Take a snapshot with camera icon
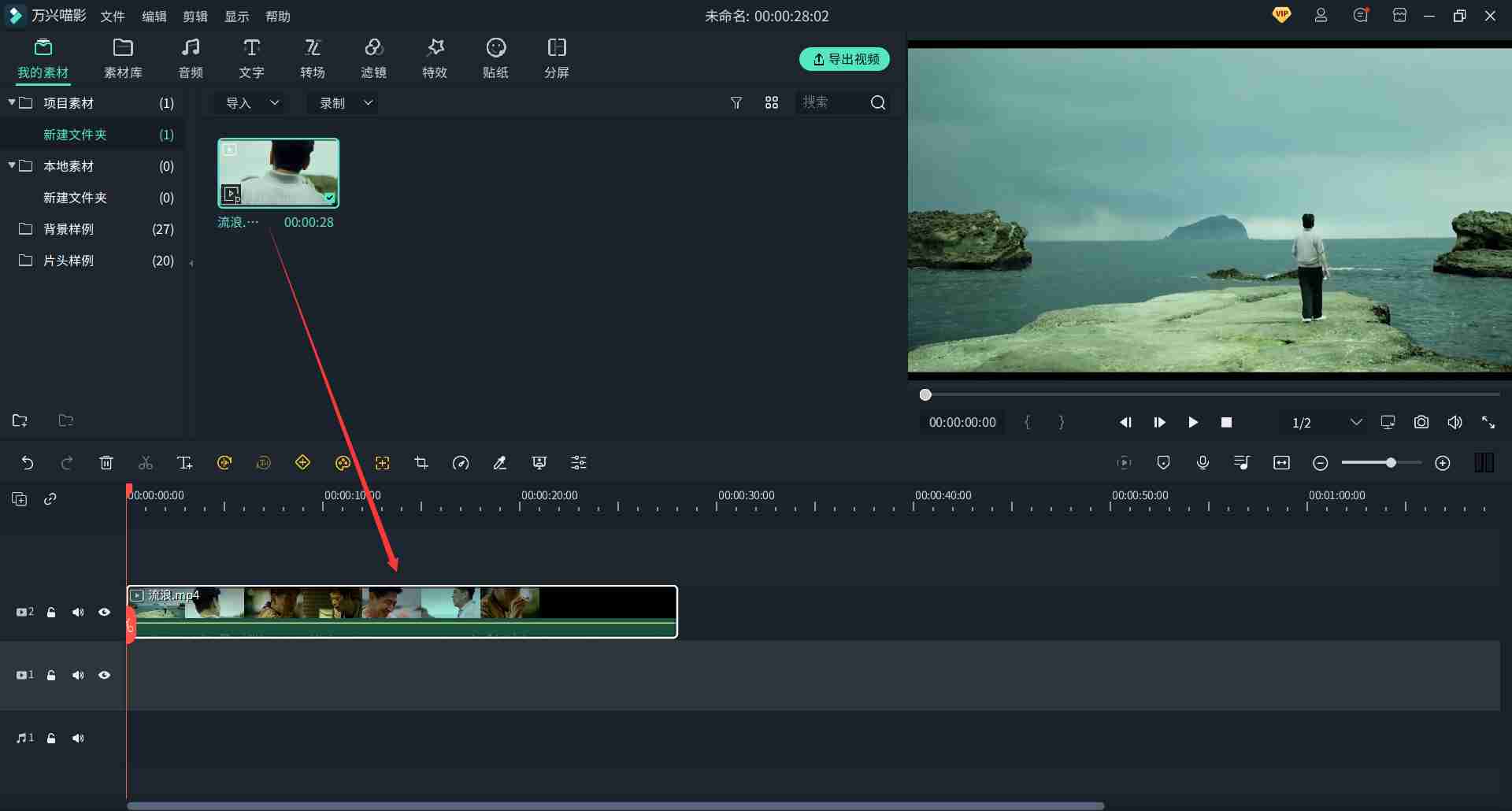Viewport: 1512px width, 811px height. 1421,423
